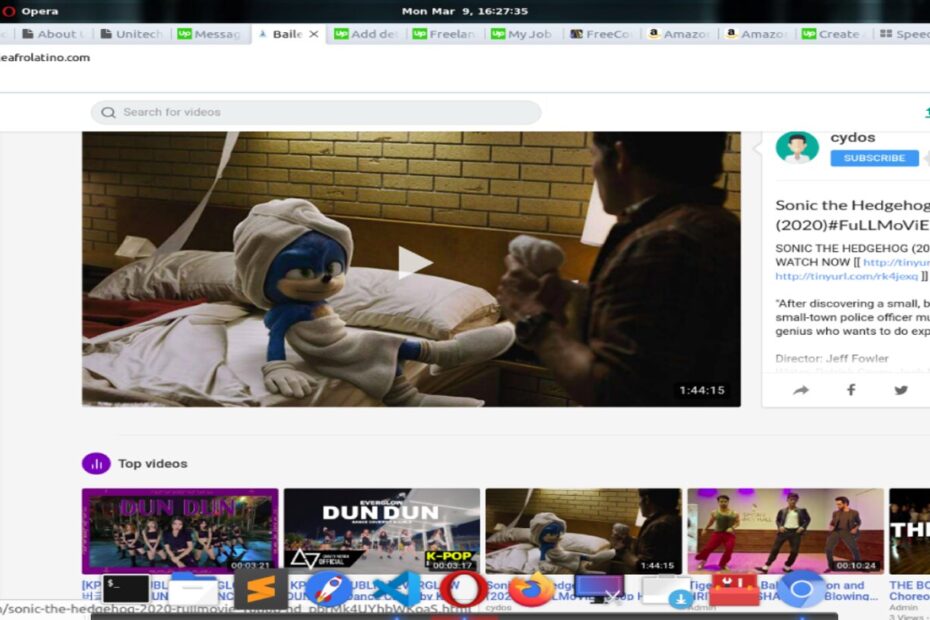
Task: Share the video on Twitter
Action: coord(901,390)
